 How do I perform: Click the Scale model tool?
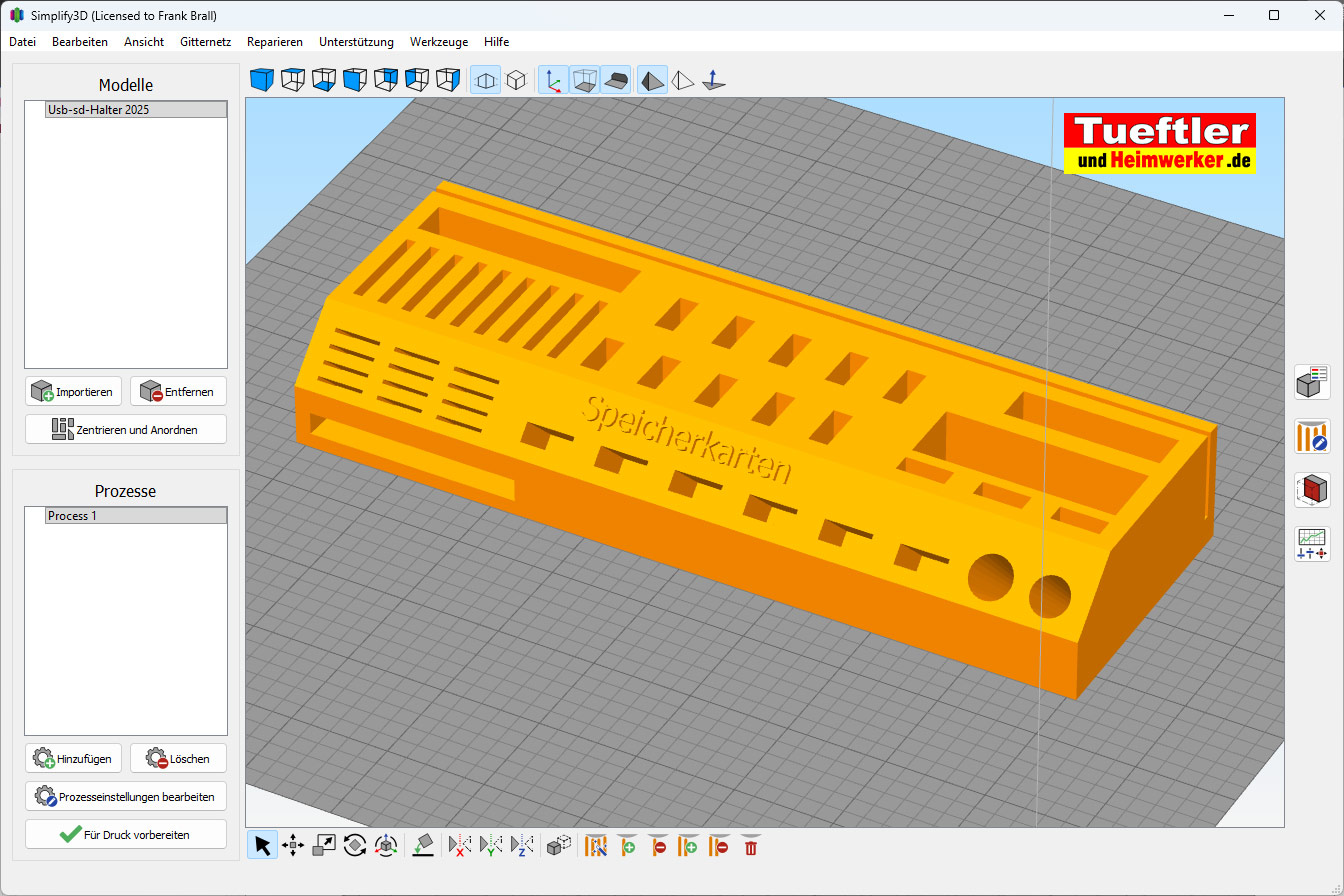click(x=324, y=846)
